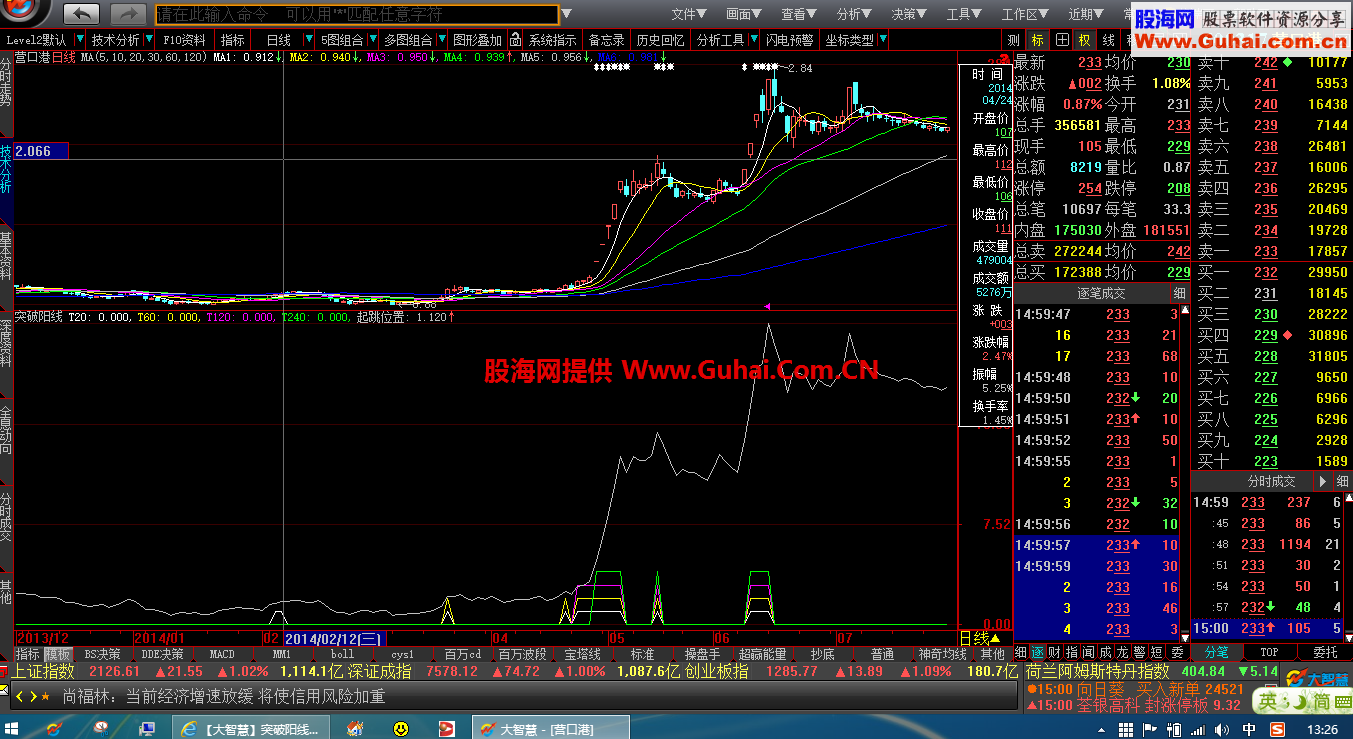Click the back navigation arrow icon
1353x739 pixels.
[x=80, y=15]
